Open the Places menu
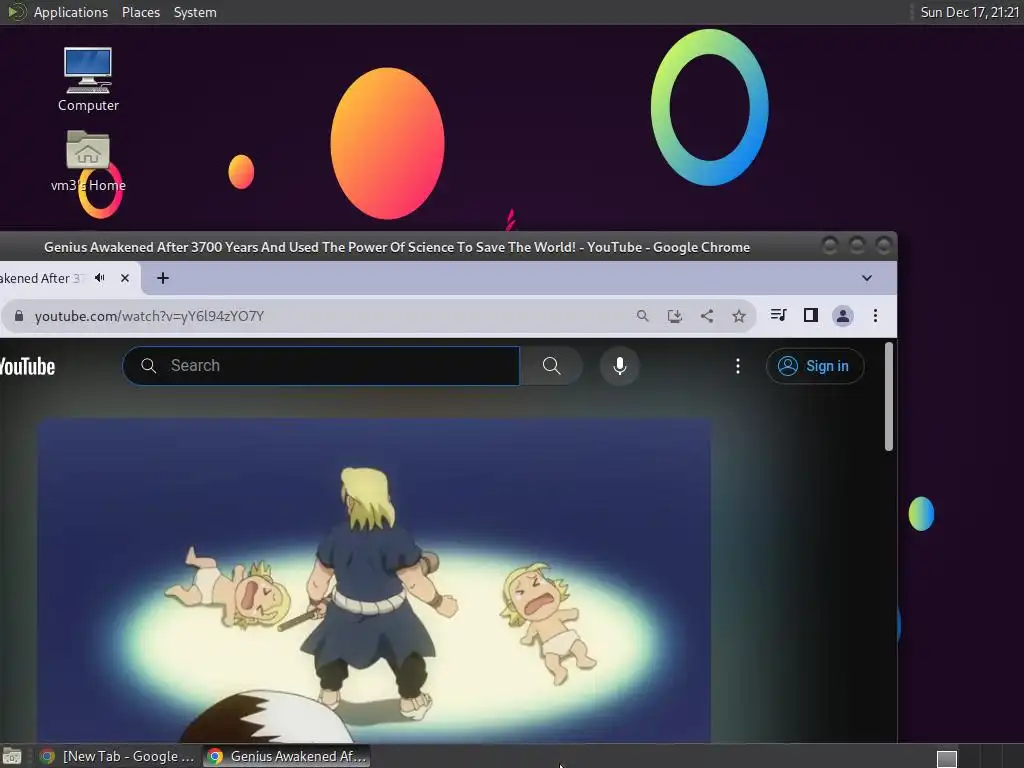The width and height of the screenshot is (1024, 768). tap(141, 12)
